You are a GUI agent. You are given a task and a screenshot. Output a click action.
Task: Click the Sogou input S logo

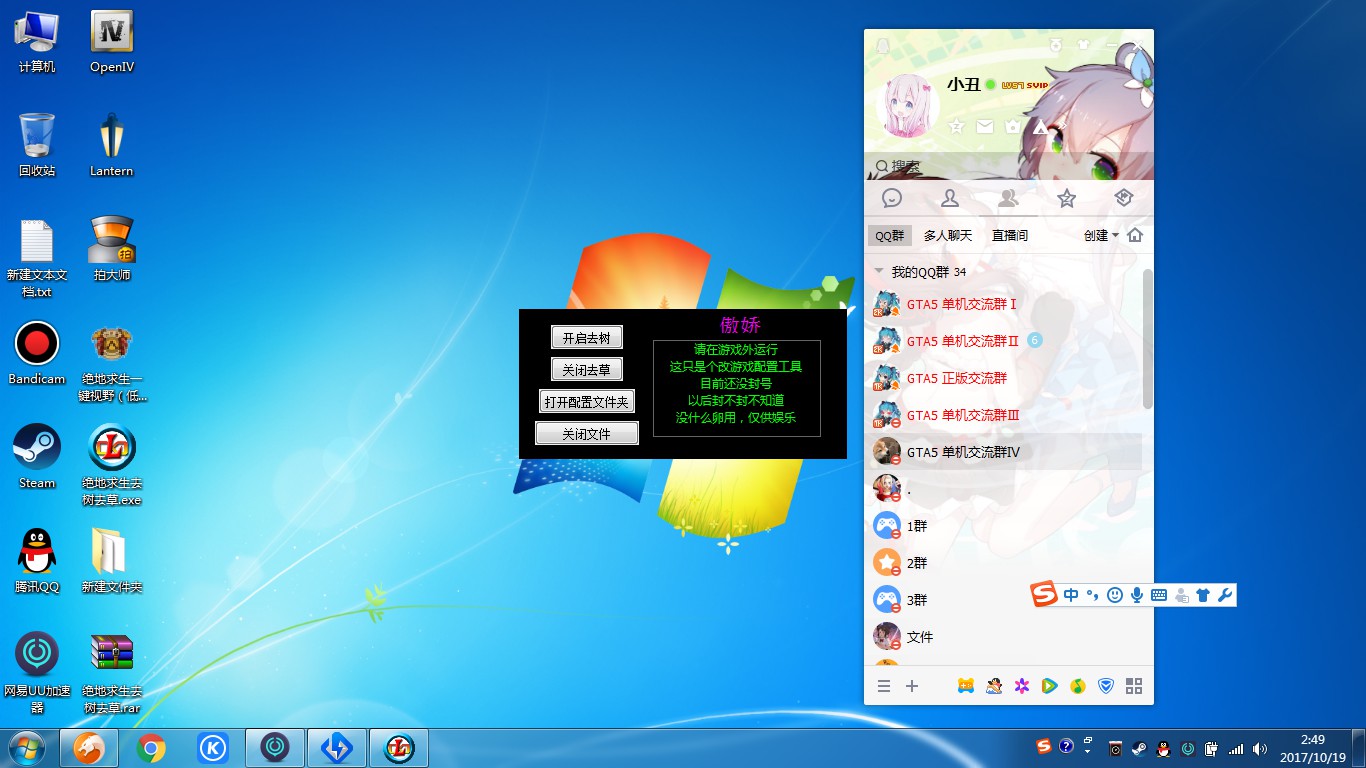click(x=1045, y=595)
